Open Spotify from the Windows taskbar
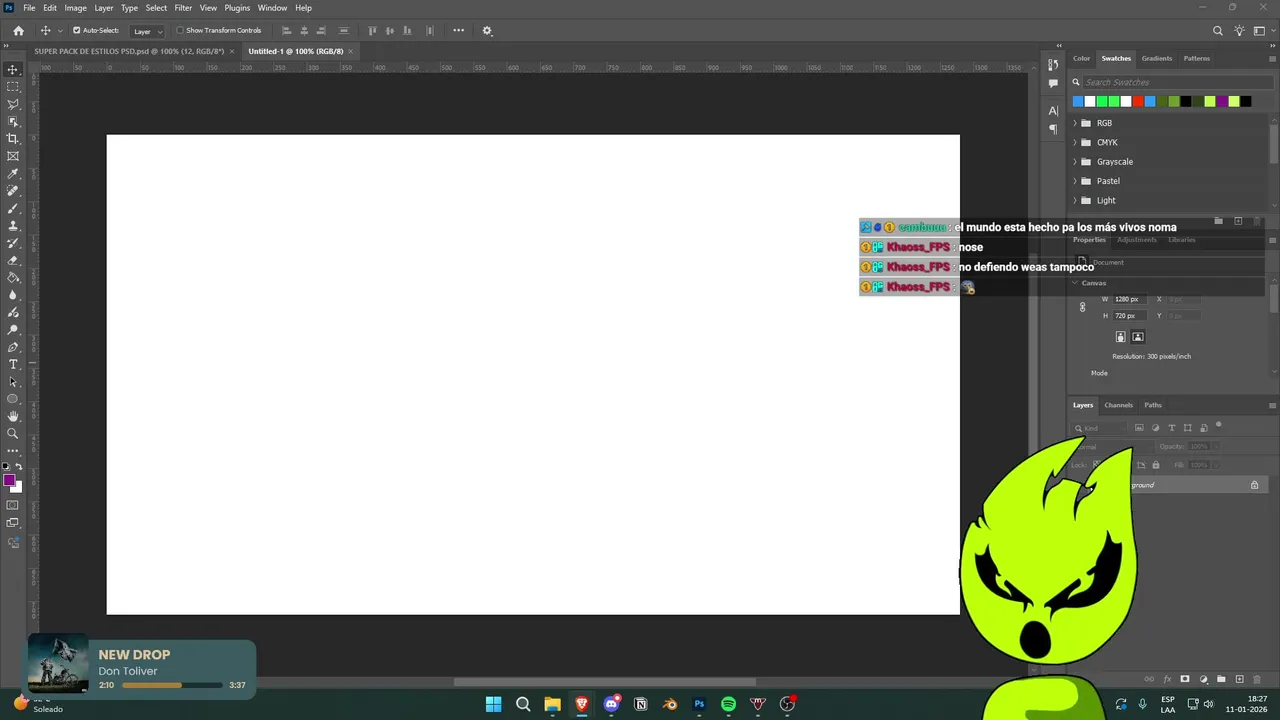1280x720 pixels. click(728, 704)
